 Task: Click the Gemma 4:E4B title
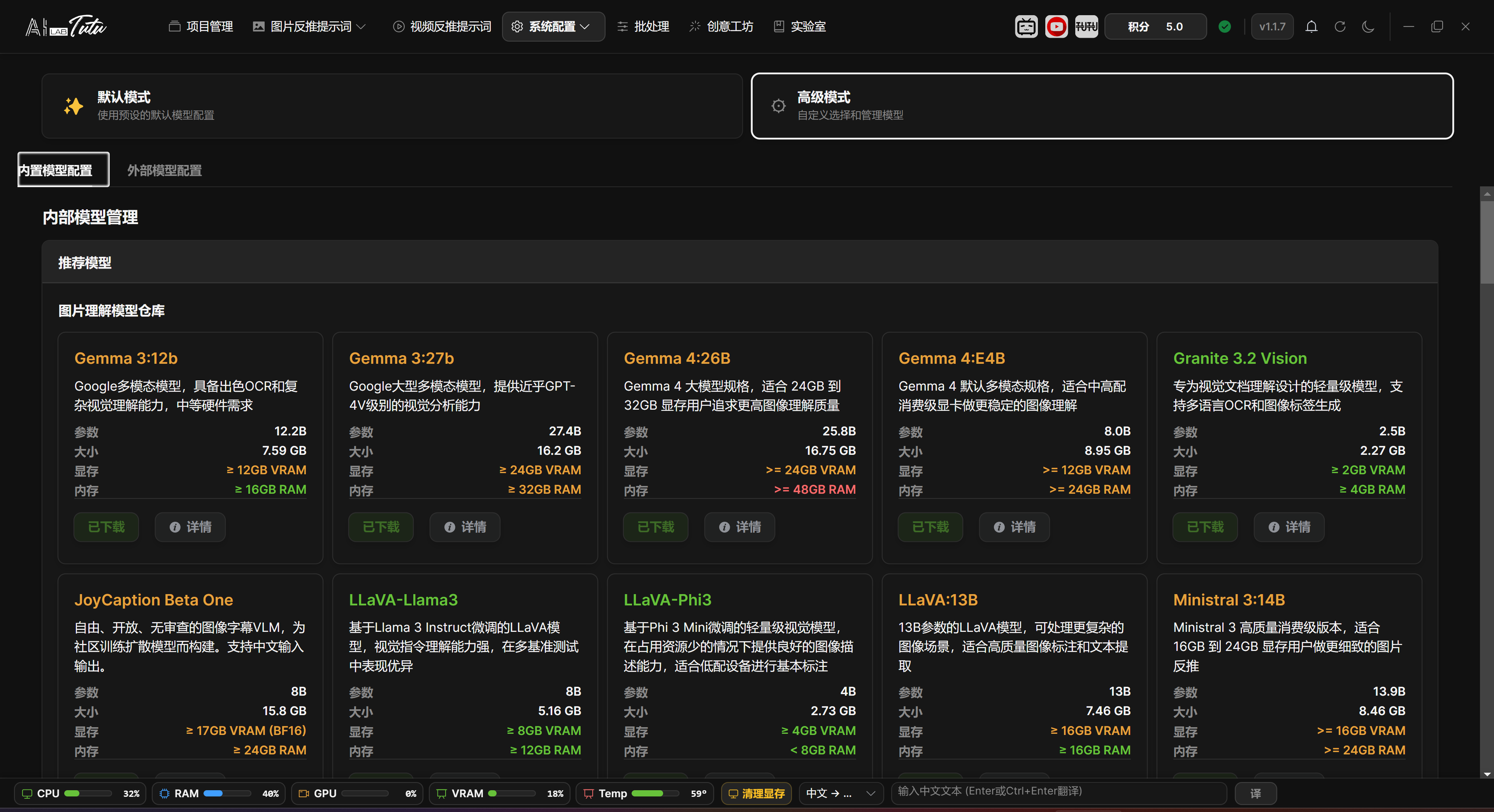pyautogui.click(x=952, y=358)
